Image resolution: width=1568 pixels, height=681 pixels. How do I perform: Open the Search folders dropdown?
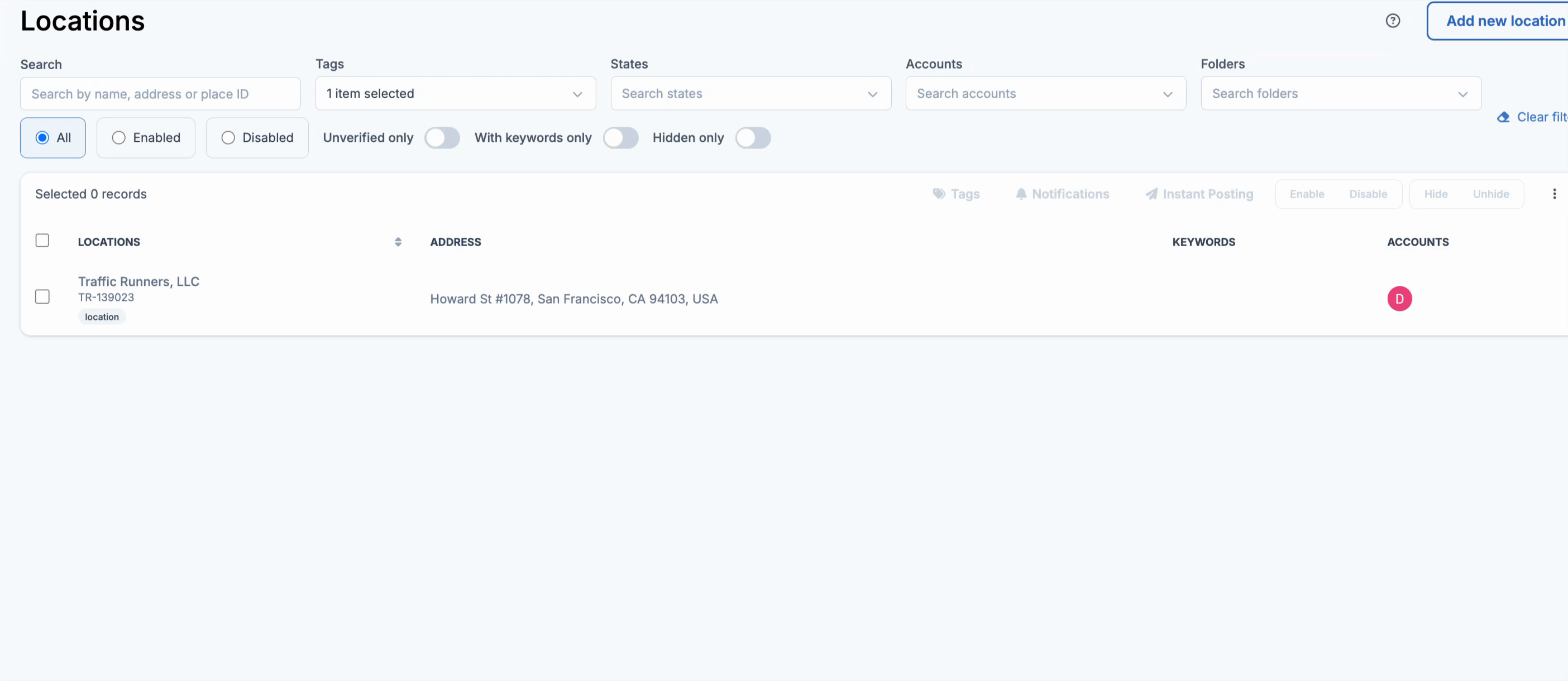click(1340, 94)
